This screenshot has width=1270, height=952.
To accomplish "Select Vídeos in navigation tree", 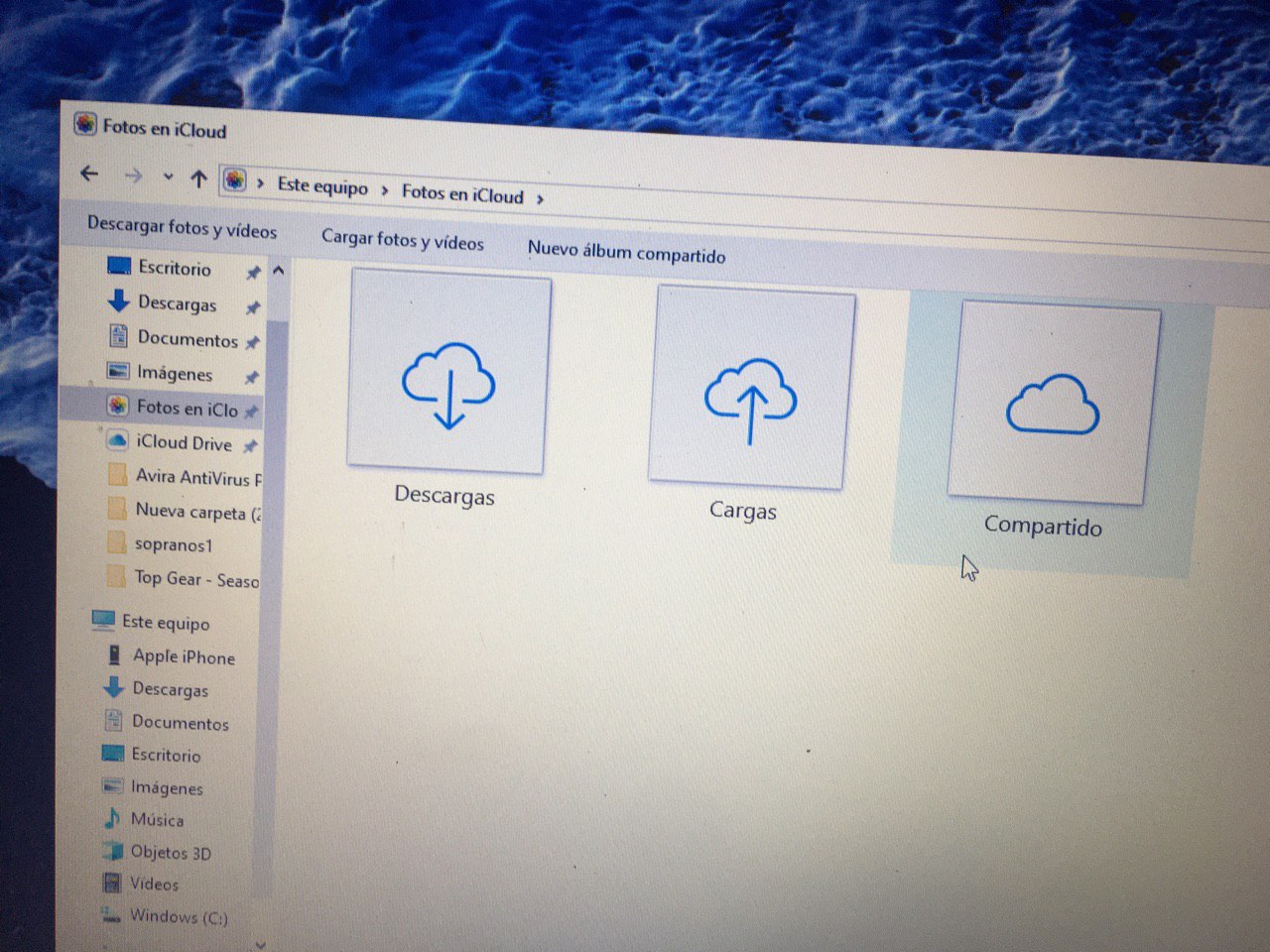I will point(155,884).
